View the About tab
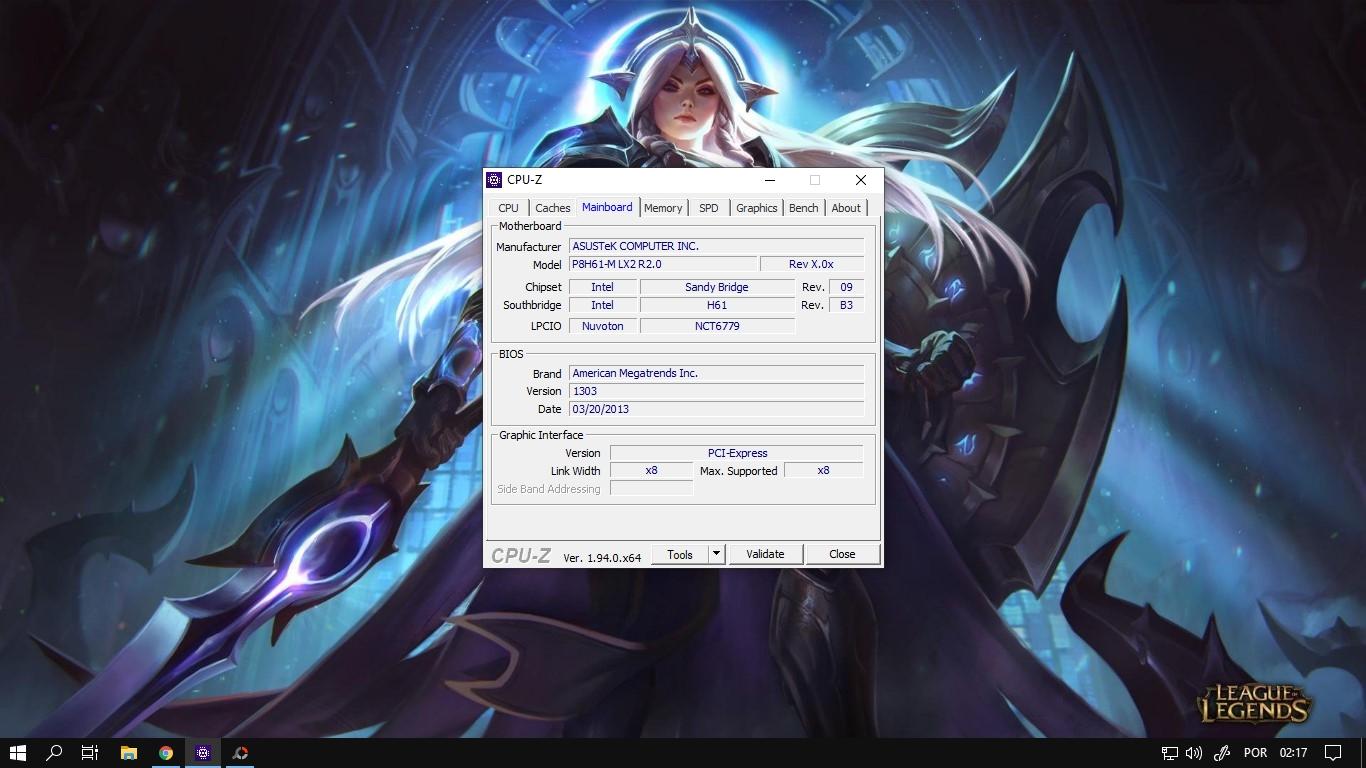Screen dimensions: 1366x768 click(846, 208)
